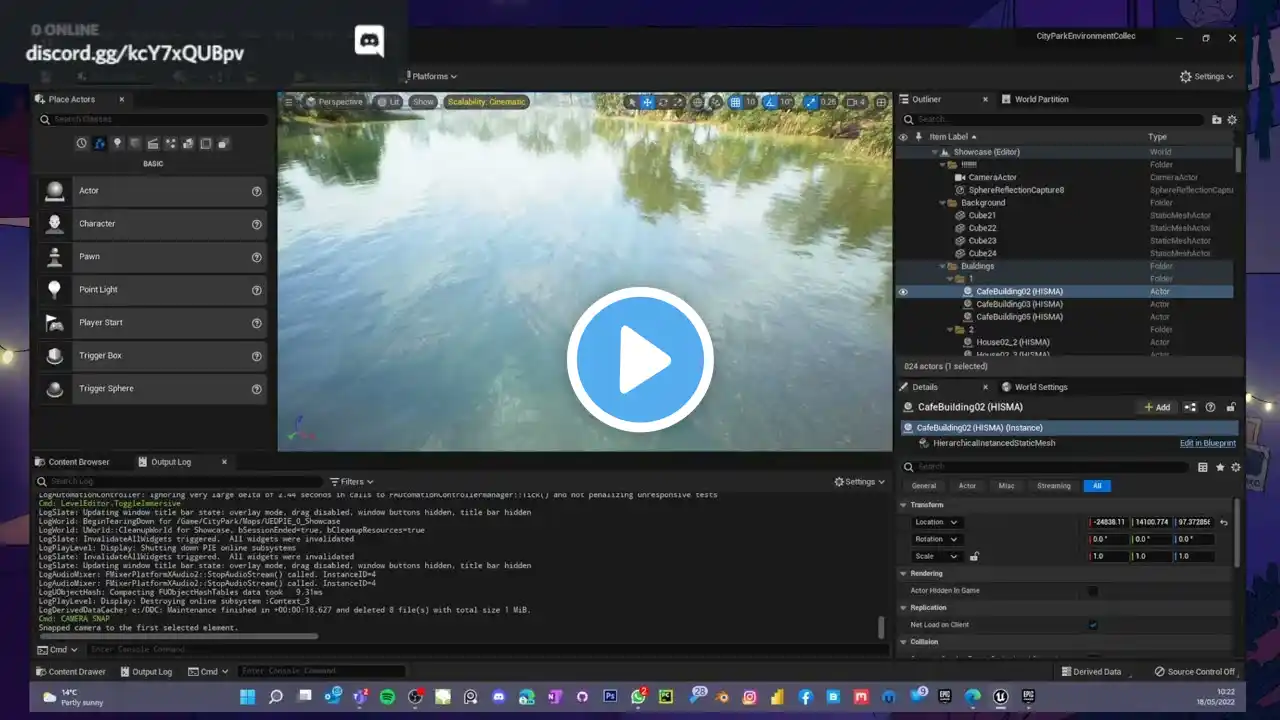This screenshot has width=1280, height=720.
Task: Select the Scale transform tool in viewport
Action: click(680, 102)
